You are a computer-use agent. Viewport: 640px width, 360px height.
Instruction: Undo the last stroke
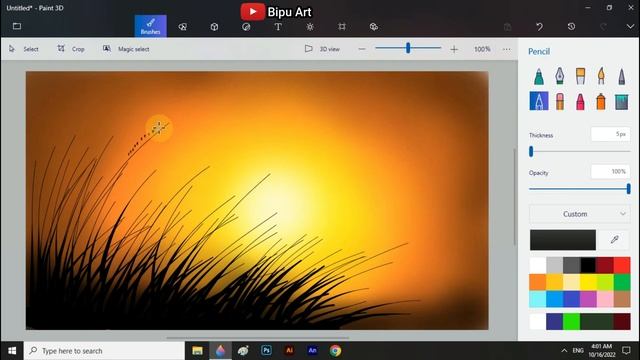coord(539,27)
